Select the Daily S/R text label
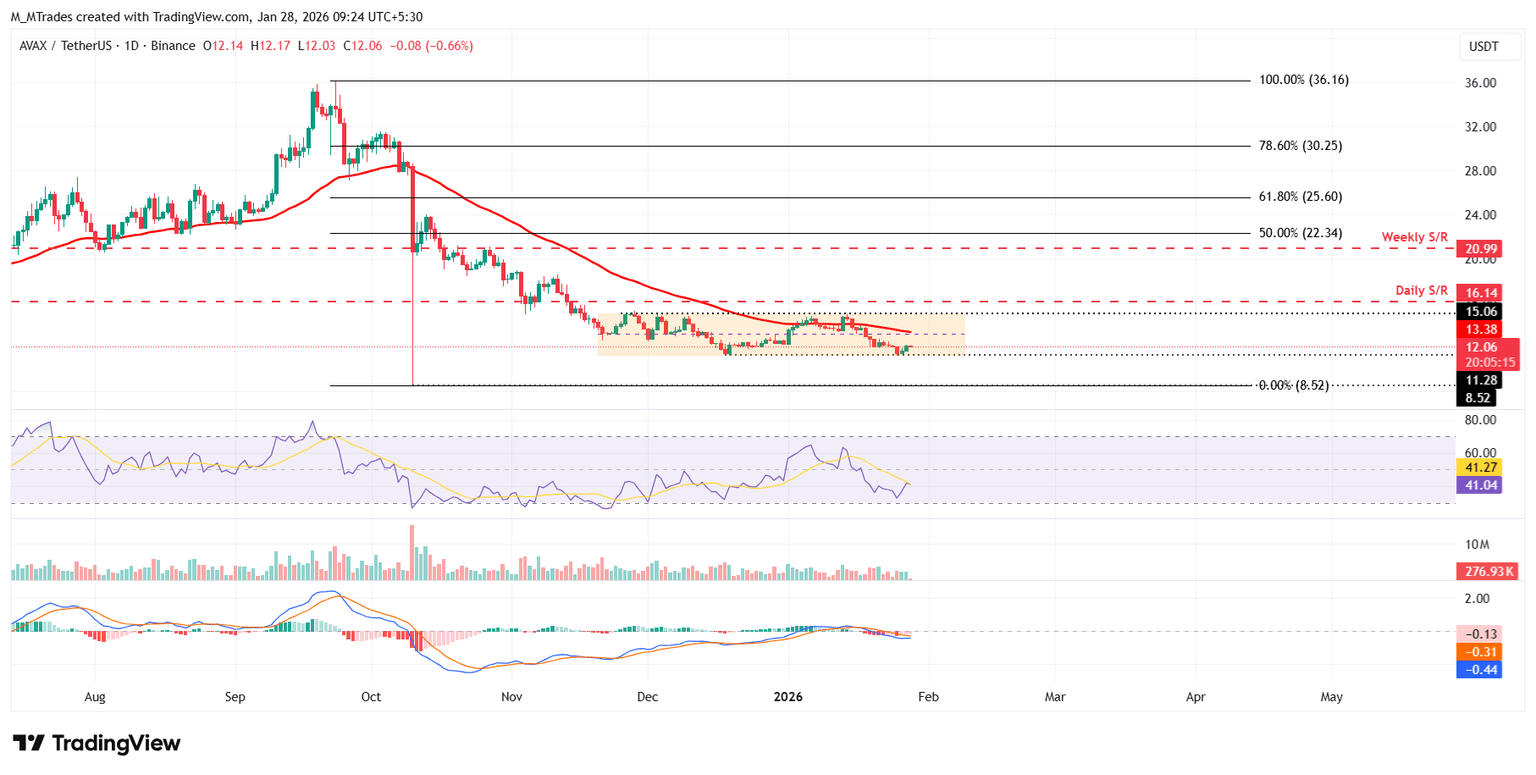 click(1422, 291)
